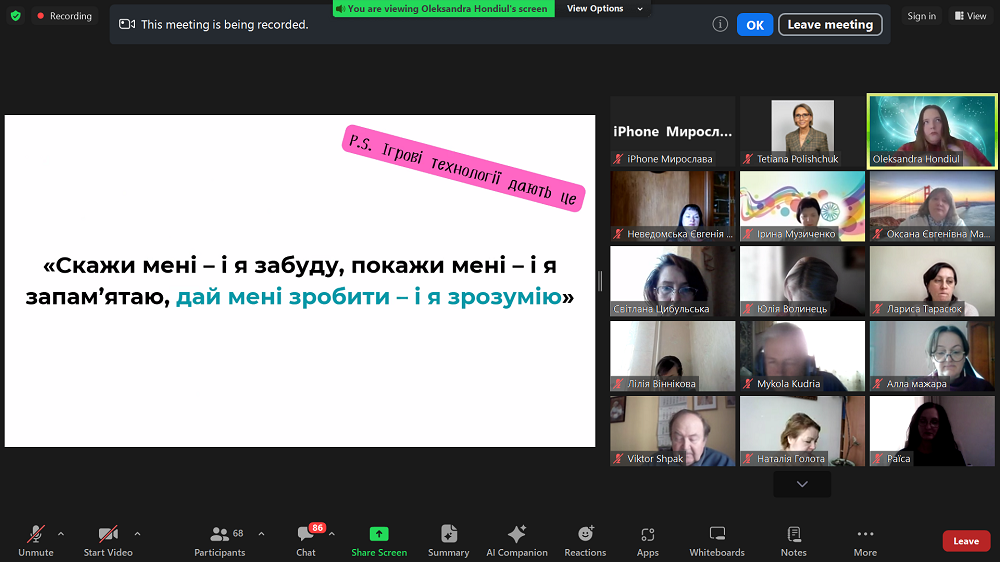Image resolution: width=1000 pixels, height=562 pixels.
Task: Open the Participants panel
Action: [220, 540]
